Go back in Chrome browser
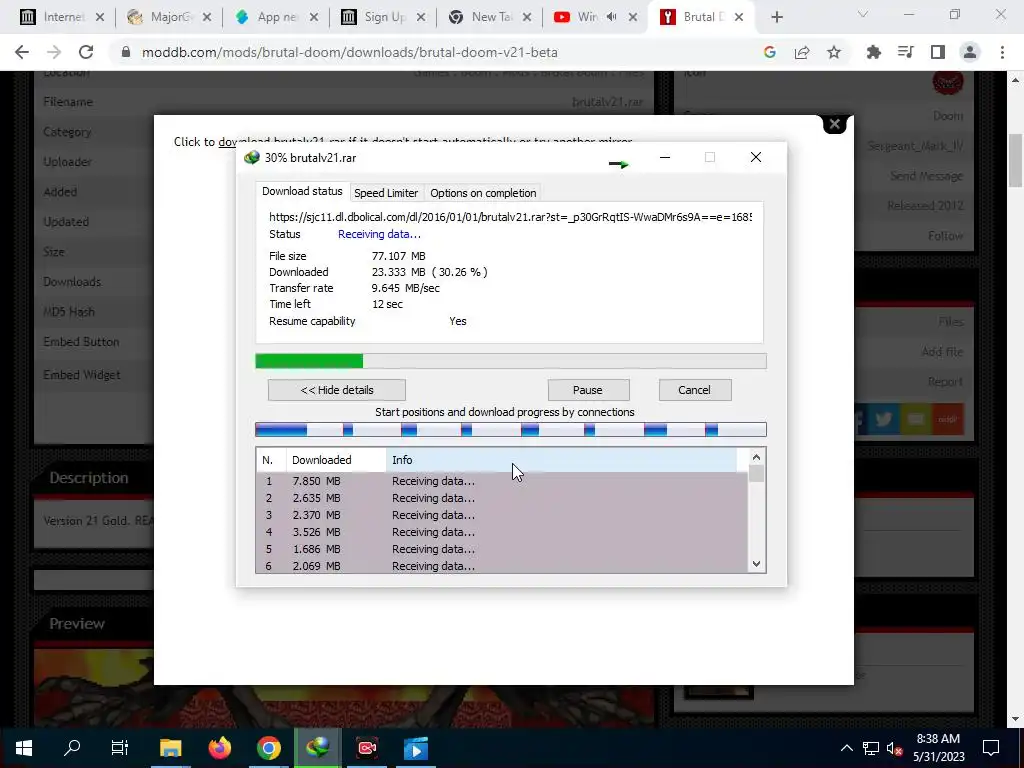Image resolution: width=1024 pixels, height=768 pixels. pyautogui.click(x=22, y=52)
